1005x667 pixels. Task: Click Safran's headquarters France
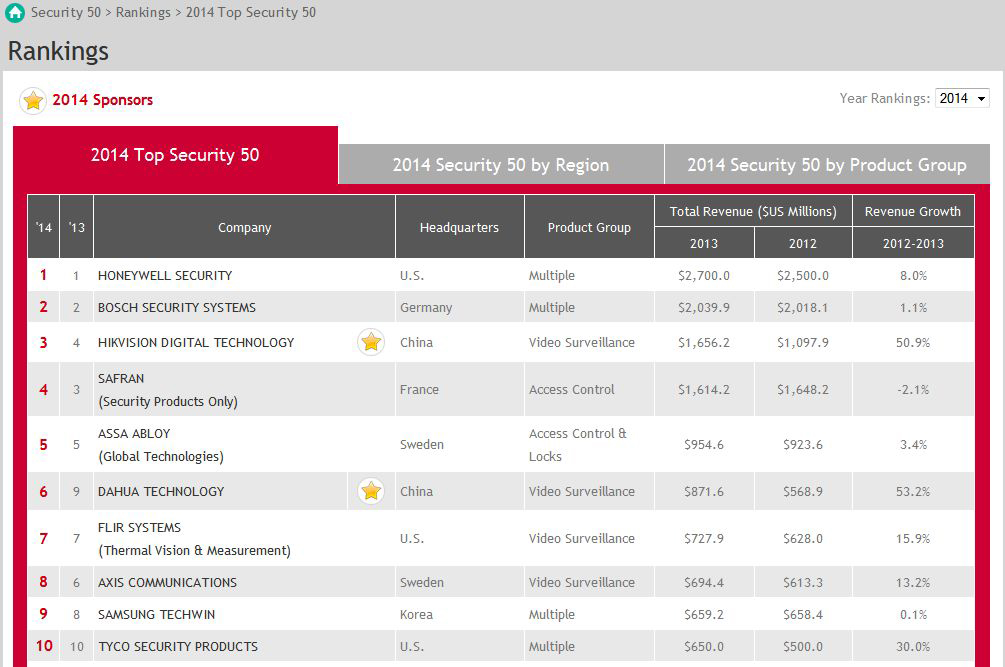[419, 390]
